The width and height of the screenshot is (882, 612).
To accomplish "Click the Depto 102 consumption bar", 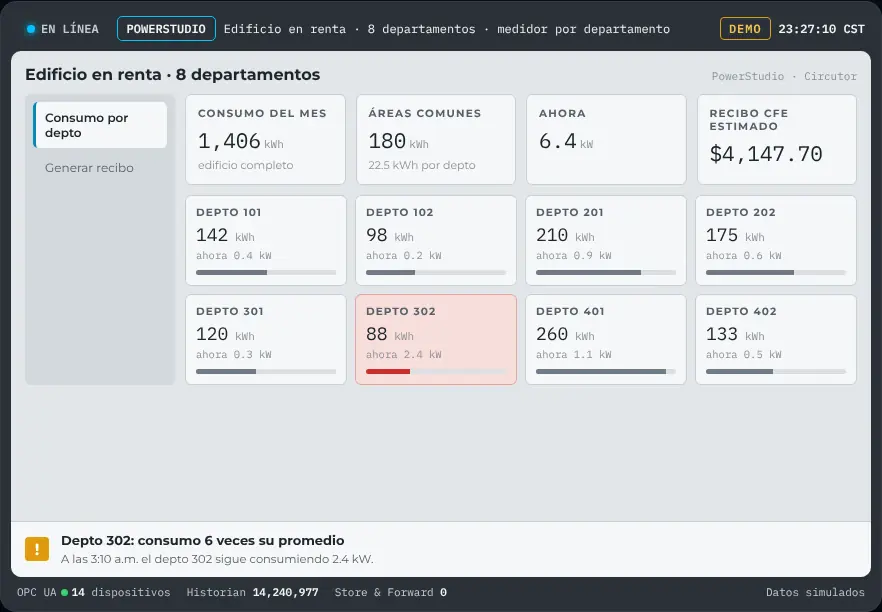I will [x=436, y=272].
